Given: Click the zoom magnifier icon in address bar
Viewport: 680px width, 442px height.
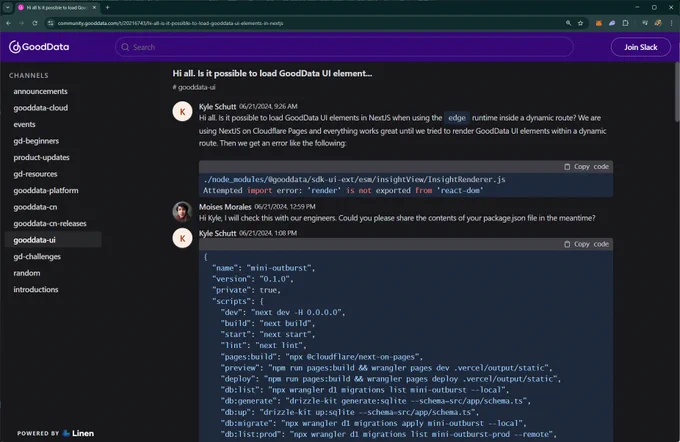Looking at the screenshot, I should (568, 23).
